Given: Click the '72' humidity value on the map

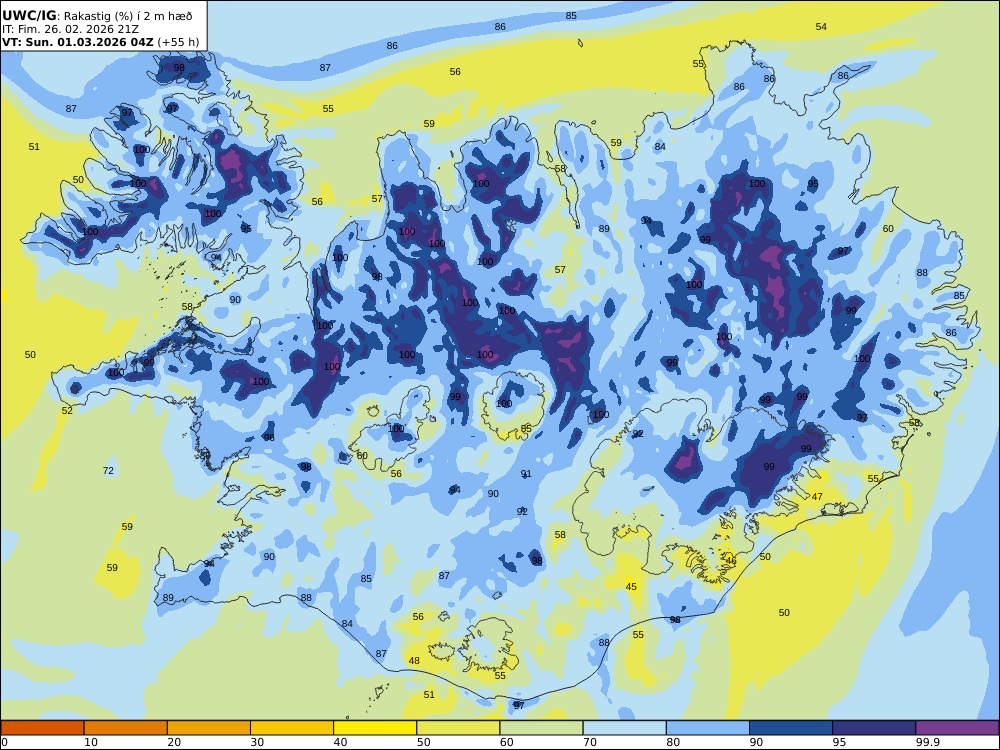Looking at the screenshot, I should pyautogui.click(x=108, y=471).
